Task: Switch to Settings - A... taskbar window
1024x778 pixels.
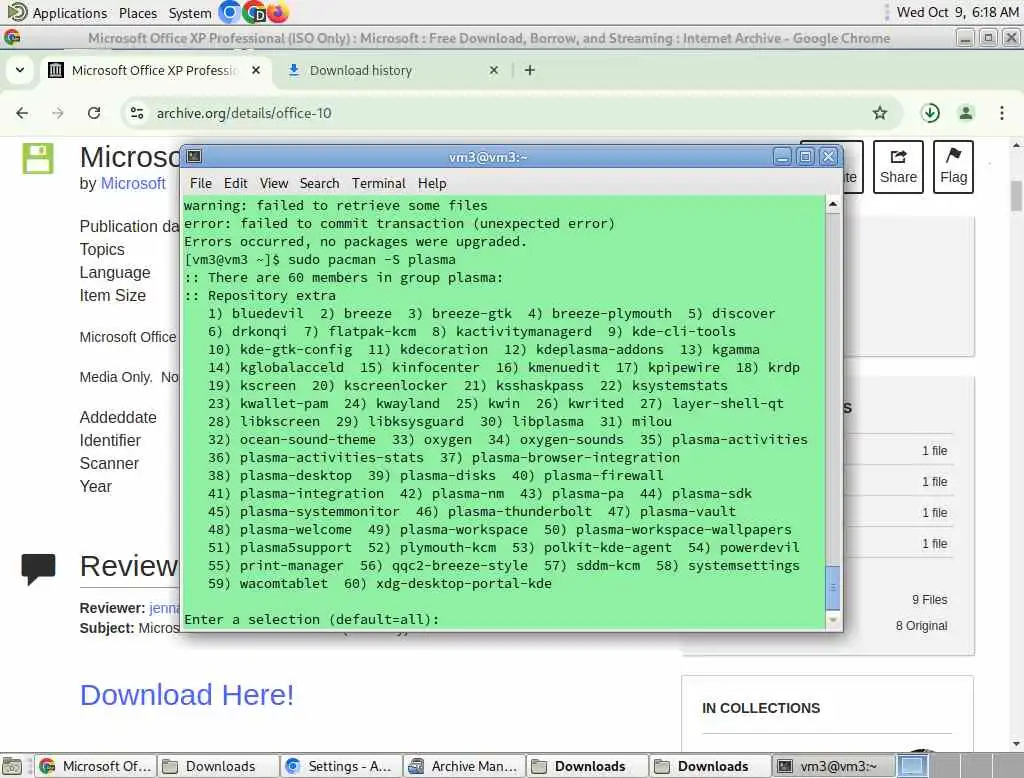Action: point(340,766)
